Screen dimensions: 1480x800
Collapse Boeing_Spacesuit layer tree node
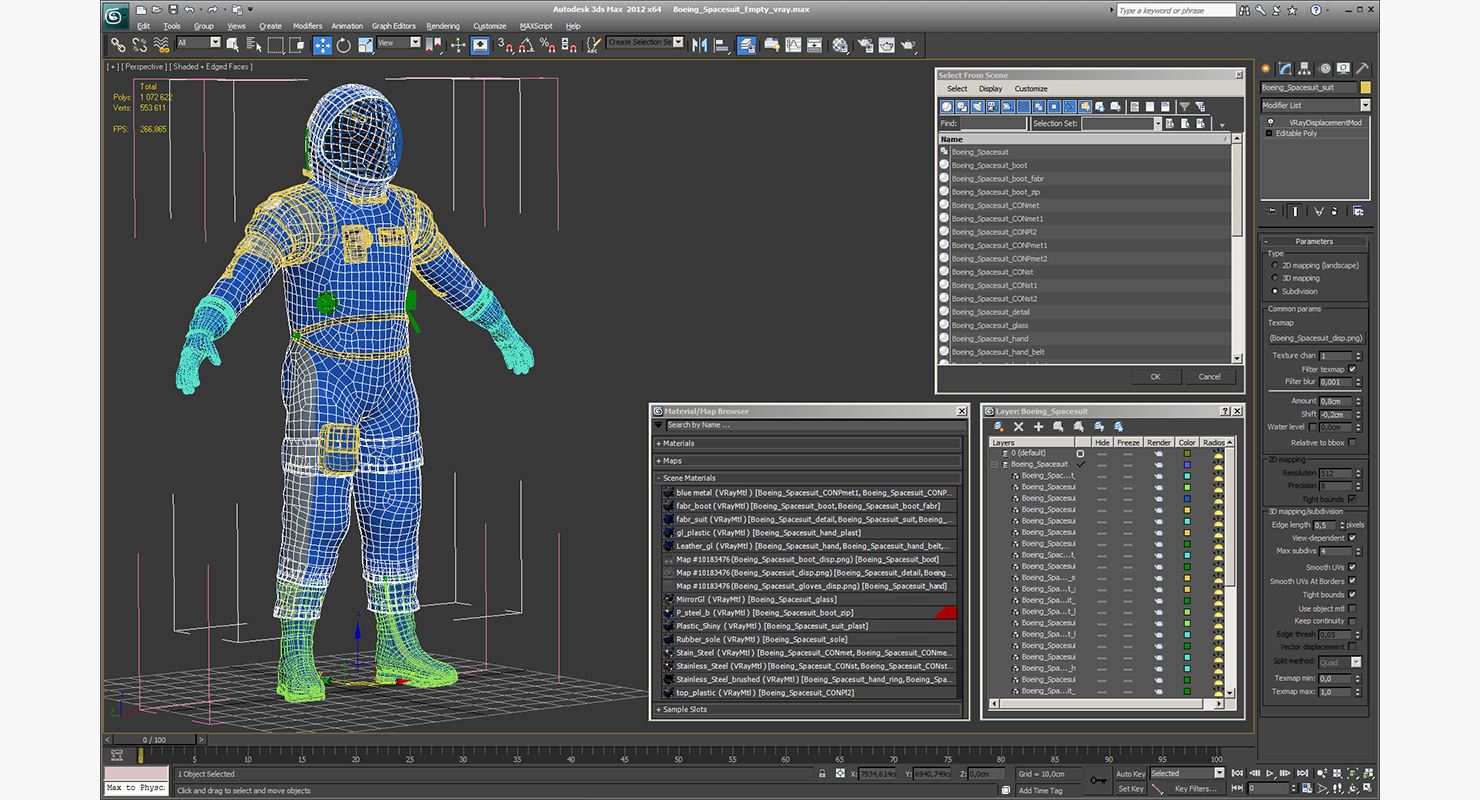[x=995, y=465]
